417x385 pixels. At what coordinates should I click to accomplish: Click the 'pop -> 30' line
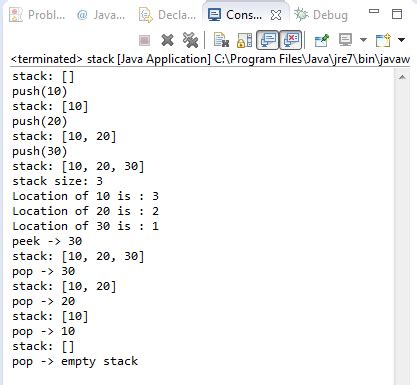click(x=44, y=271)
